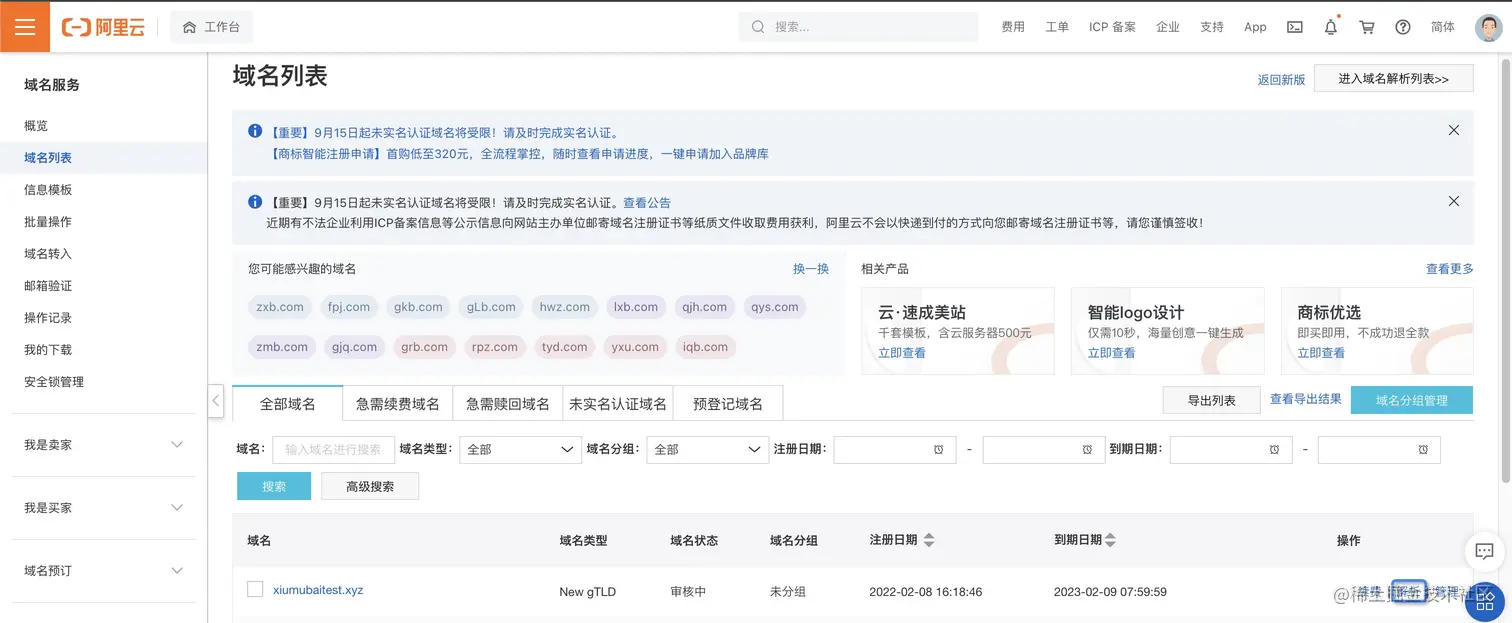The width and height of the screenshot is (1512, 623).
Task: Open domain xiumubaitest.xyz link
Action: [x=318, y=590]
